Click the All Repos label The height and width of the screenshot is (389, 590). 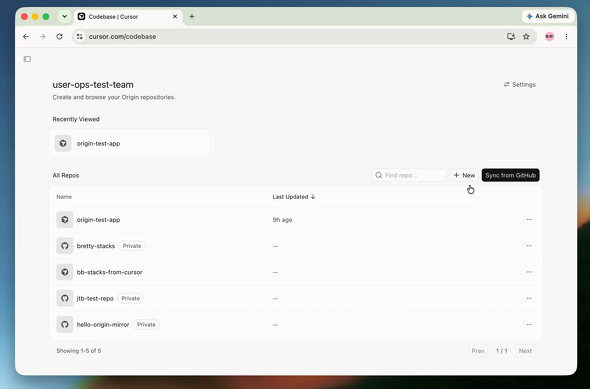66,175
